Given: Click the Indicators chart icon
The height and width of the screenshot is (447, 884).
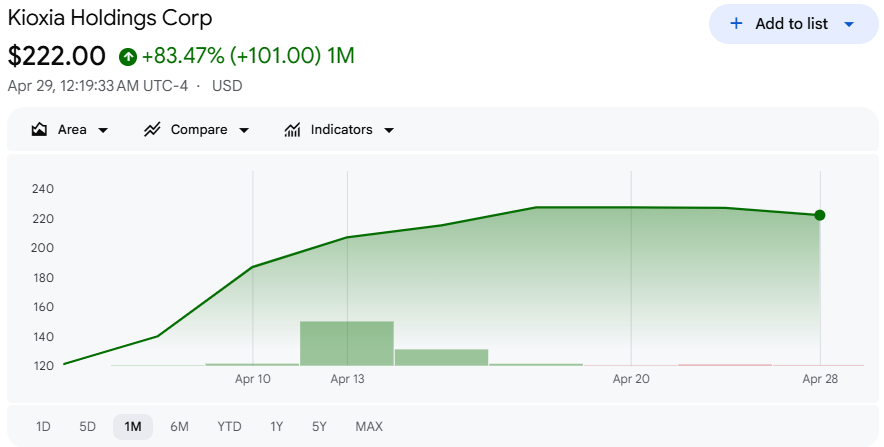Looking at the screenshot, I should (293, 130).
